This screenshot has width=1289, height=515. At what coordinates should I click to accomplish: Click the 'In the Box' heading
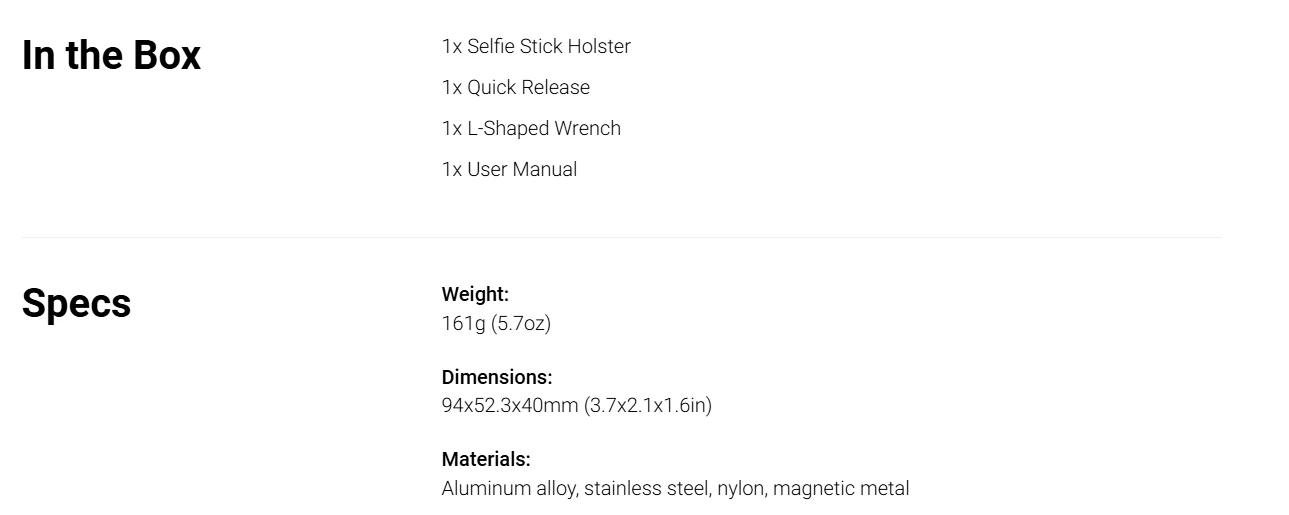coord(111,55)
